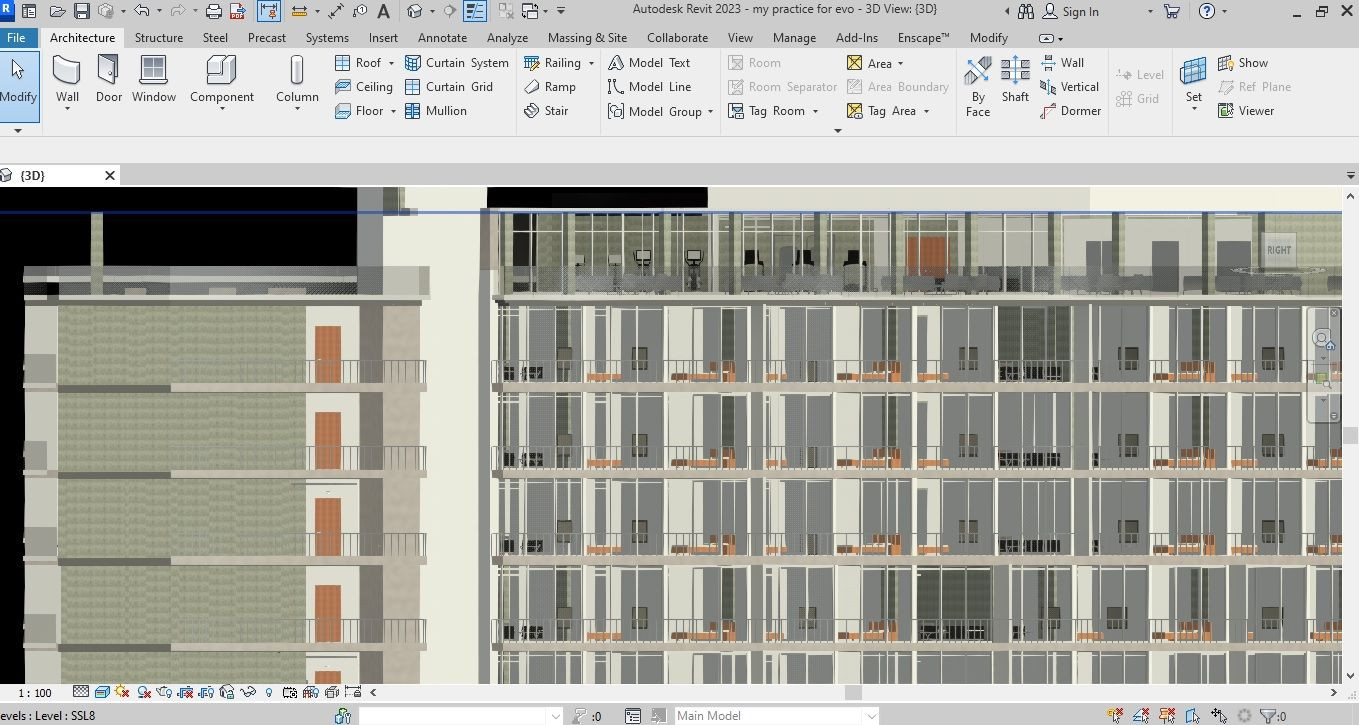1359x725 pixels.
Task: Expand the Model Group dropdown arrow
Action: [x=710, y=112]
